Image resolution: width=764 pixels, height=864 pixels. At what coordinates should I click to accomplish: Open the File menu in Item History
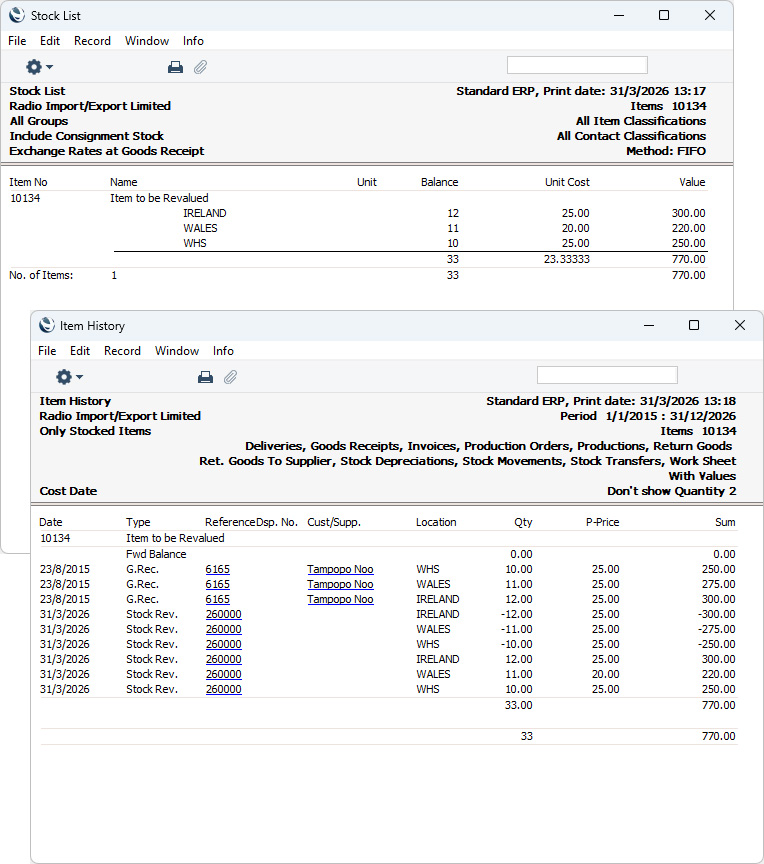[x=47, y=351]
